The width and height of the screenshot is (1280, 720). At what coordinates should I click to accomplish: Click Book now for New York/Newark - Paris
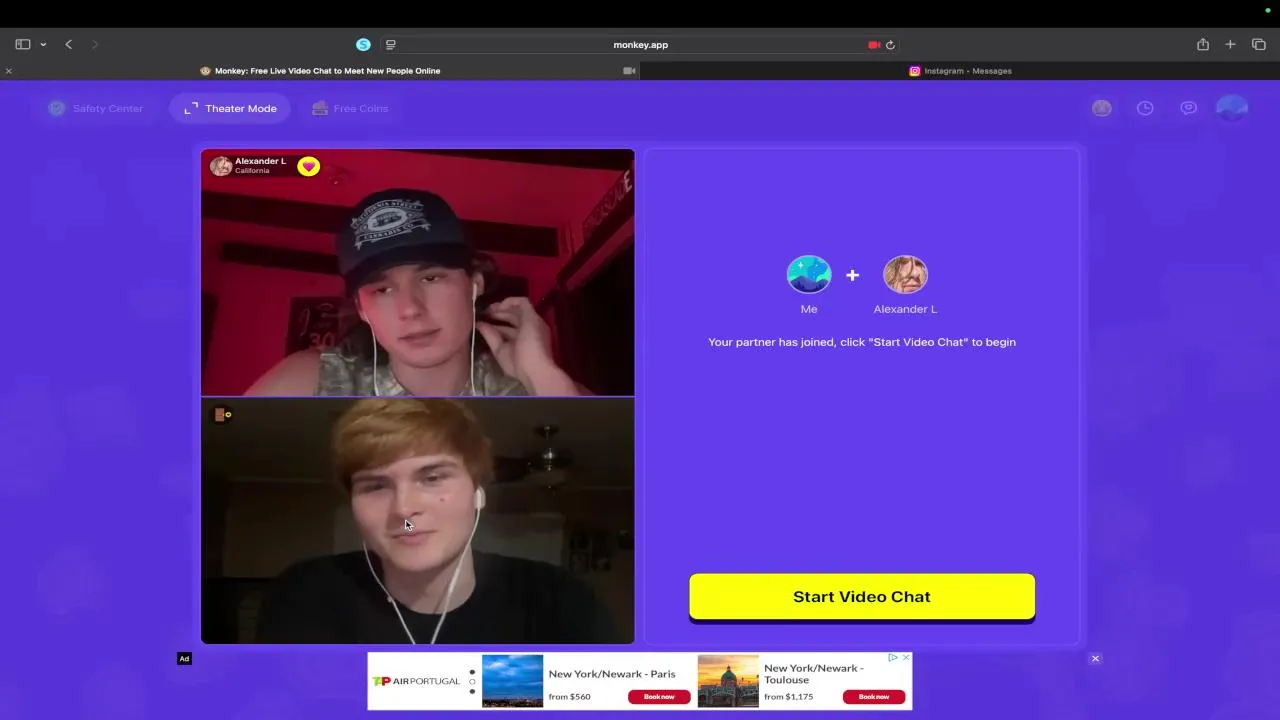[x=659, y=696]
